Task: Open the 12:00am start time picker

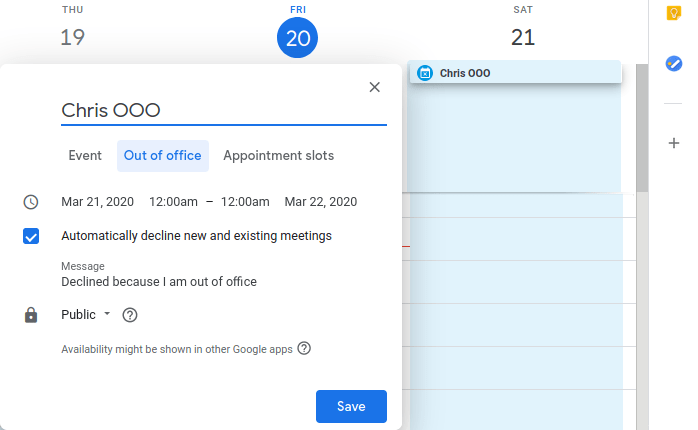Action: [x=173, y=201]
